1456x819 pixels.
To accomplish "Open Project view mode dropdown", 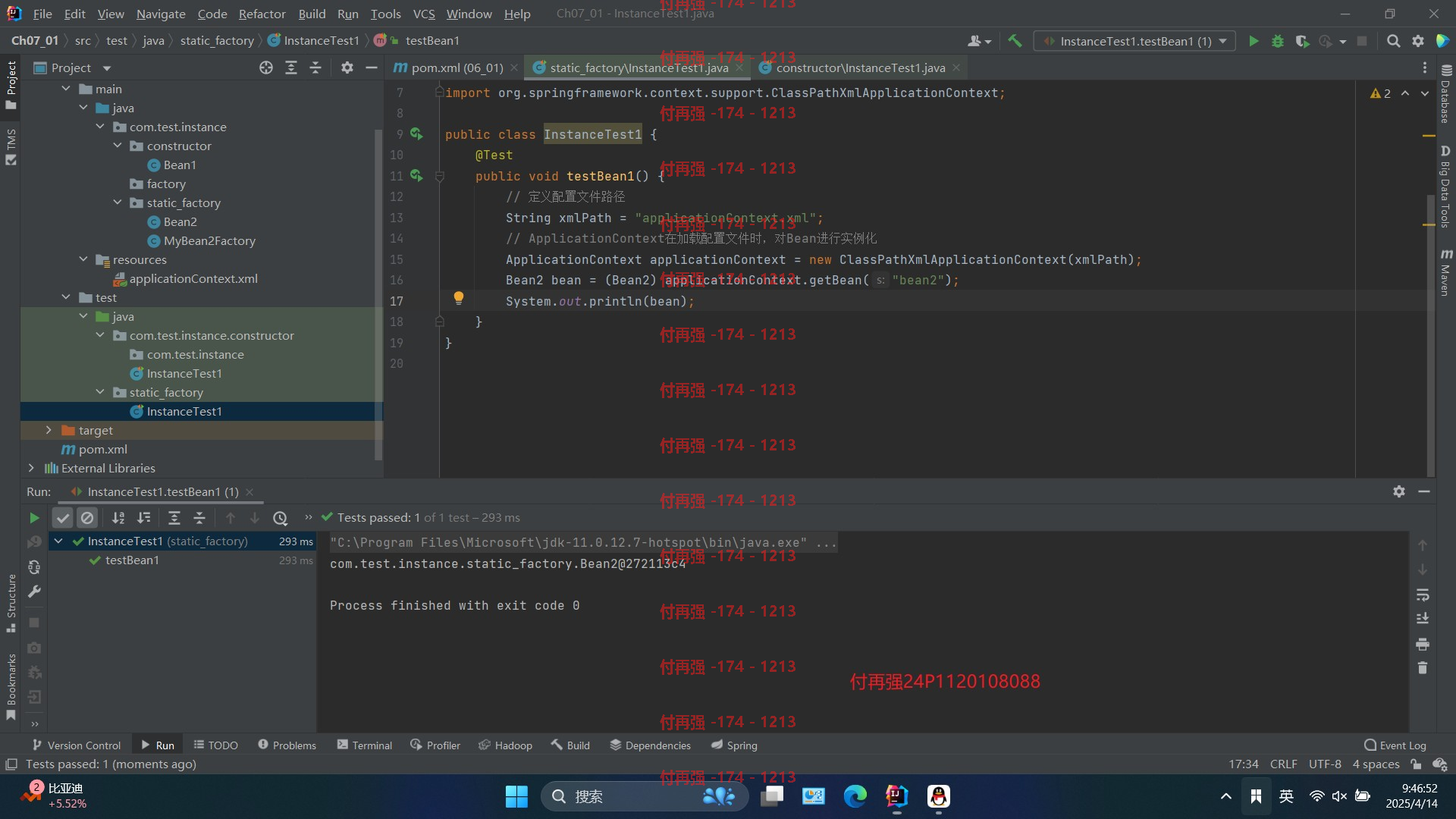I will click(107, 68).
